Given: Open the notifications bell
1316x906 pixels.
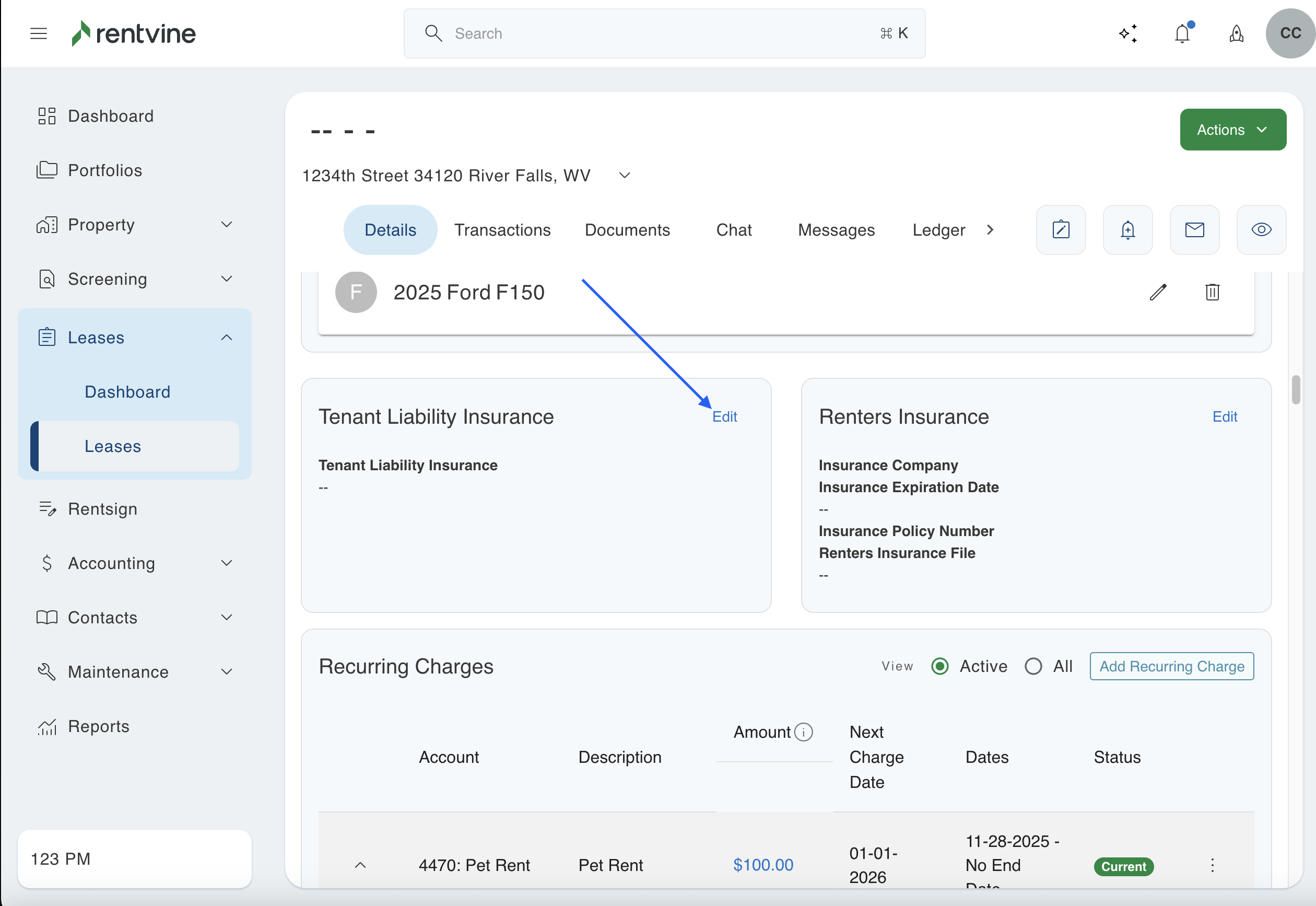Looking at the screenshot, I should 1182,33.
